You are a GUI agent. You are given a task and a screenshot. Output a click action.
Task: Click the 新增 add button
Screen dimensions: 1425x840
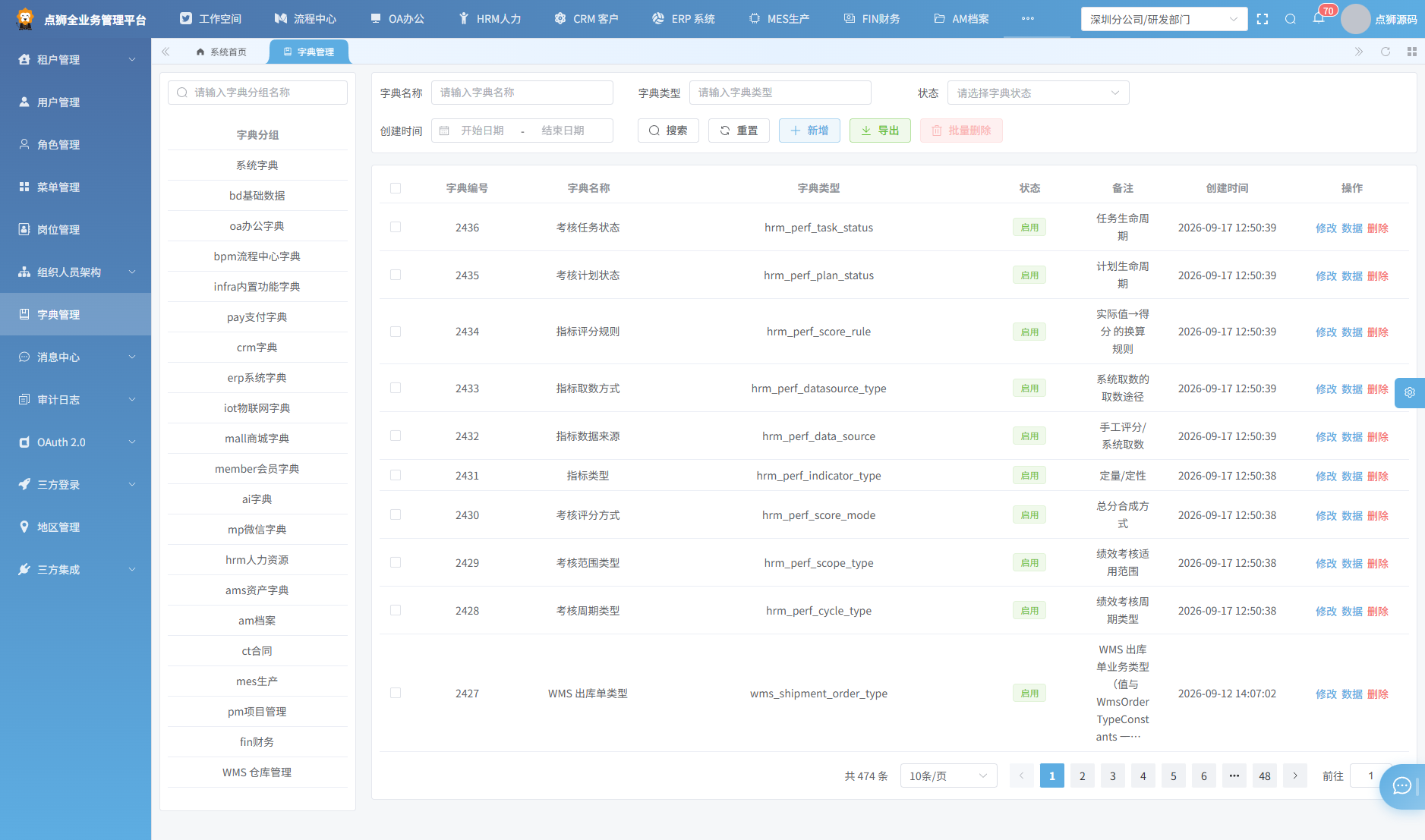pyautogui.click(x=809, y=131)
